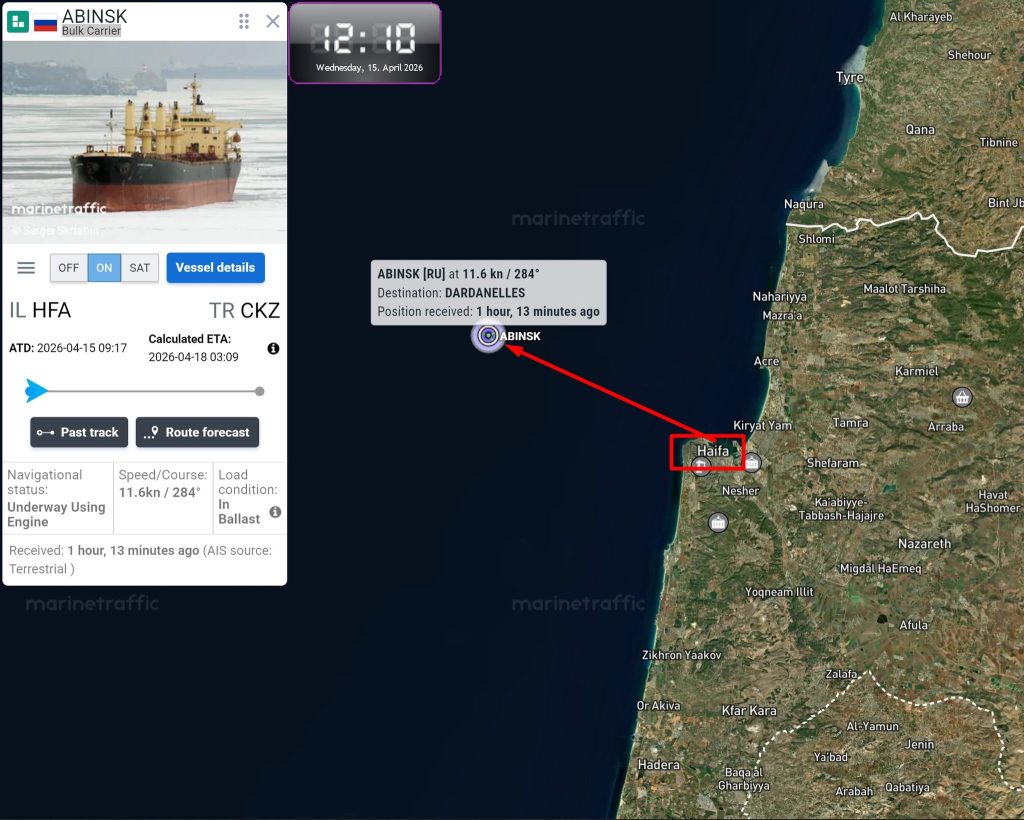Select the ON tracking option
Image resolution: width=1024 pixels, height=820 pixels.
104,268
